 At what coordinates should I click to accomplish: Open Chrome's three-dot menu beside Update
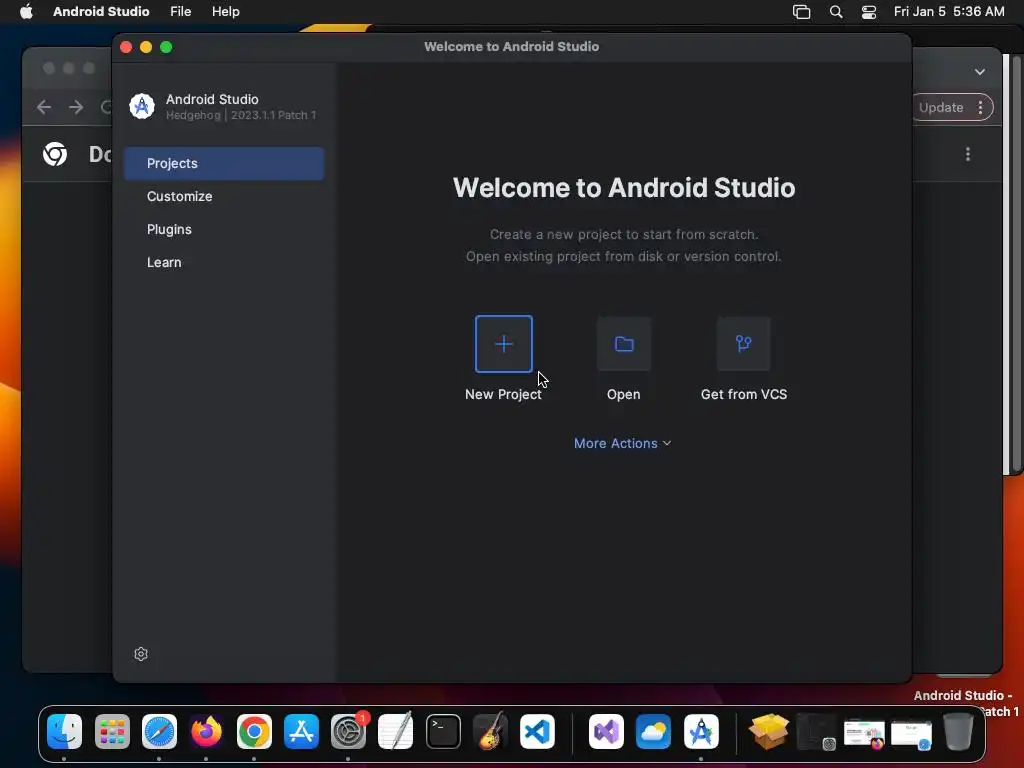pos(980,108)
